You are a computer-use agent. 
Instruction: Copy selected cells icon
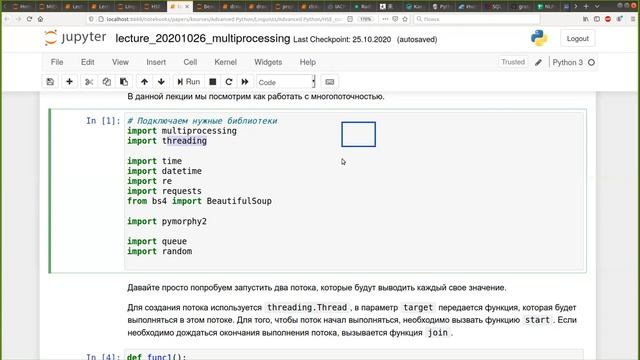pyautogui.click(x=107, y=82)
